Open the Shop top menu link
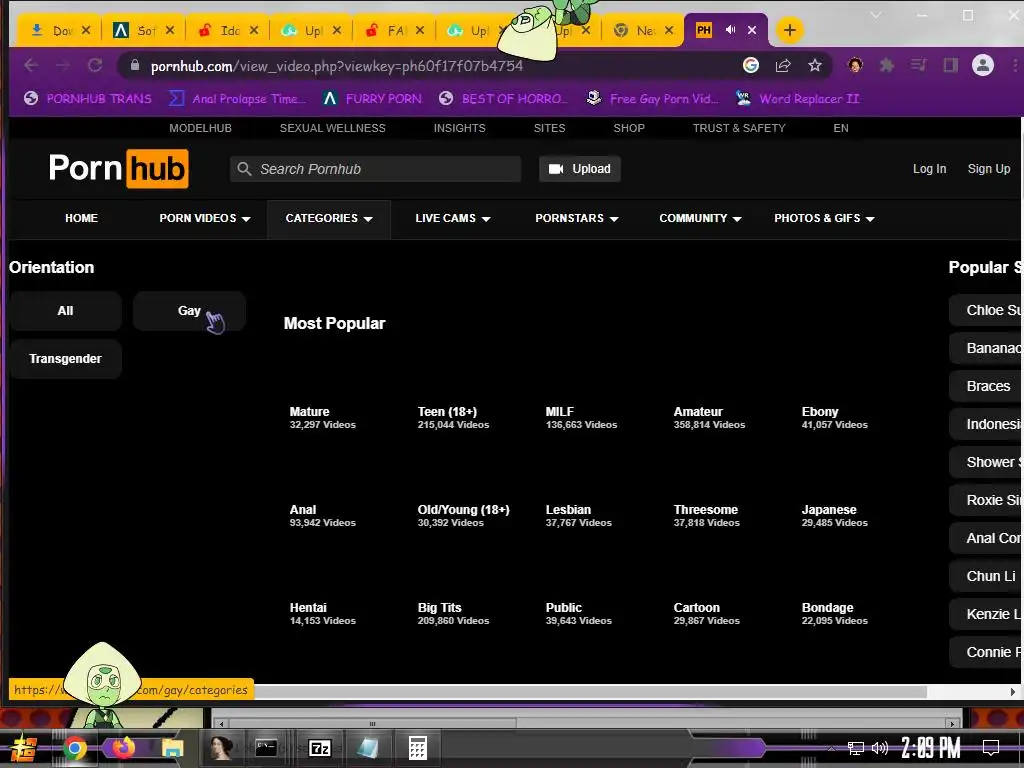1024x768 pixels. [x=629, y=128]
